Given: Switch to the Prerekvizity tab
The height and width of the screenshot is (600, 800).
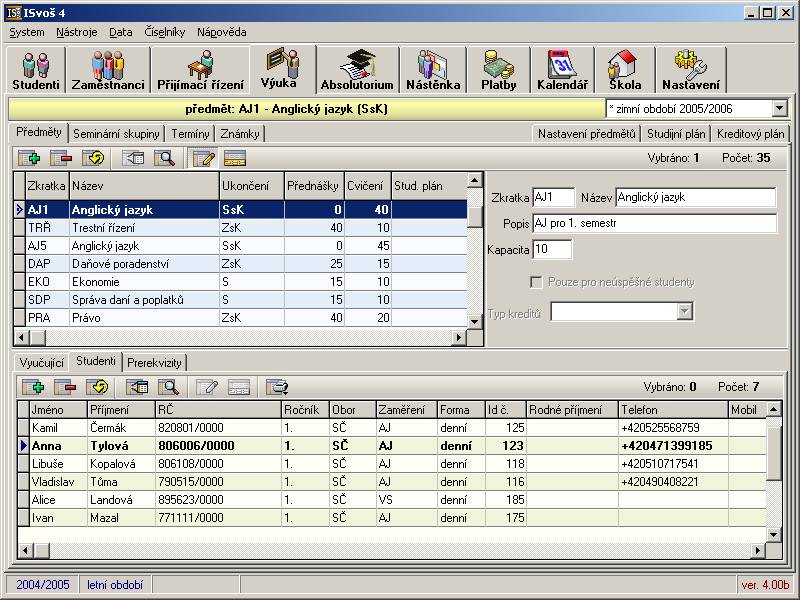Looking at the screenshot, I should point(155,363).
